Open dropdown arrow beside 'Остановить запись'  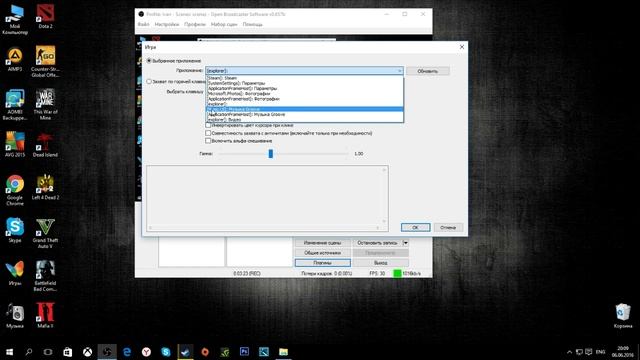click(x=405, y=243)
